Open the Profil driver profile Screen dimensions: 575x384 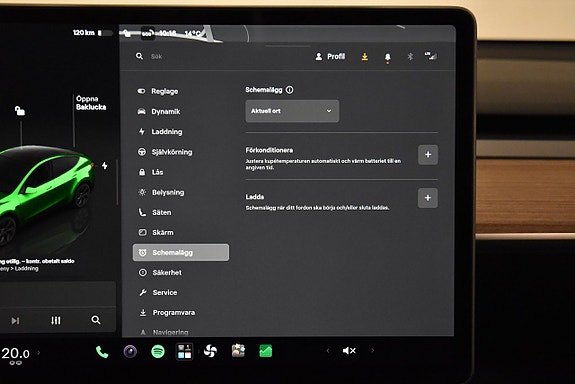pyautogui.click(x=330, y=56)
